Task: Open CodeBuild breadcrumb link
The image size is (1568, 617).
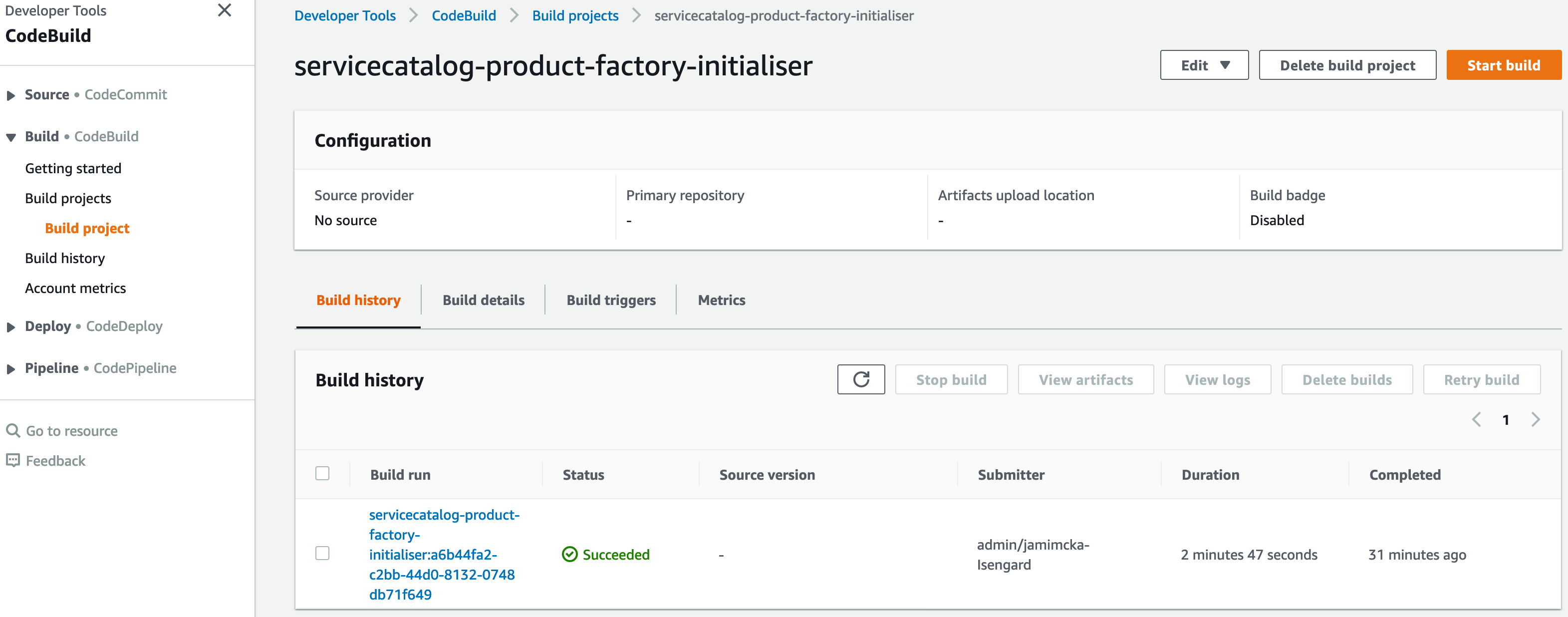Action: [464, 15]
